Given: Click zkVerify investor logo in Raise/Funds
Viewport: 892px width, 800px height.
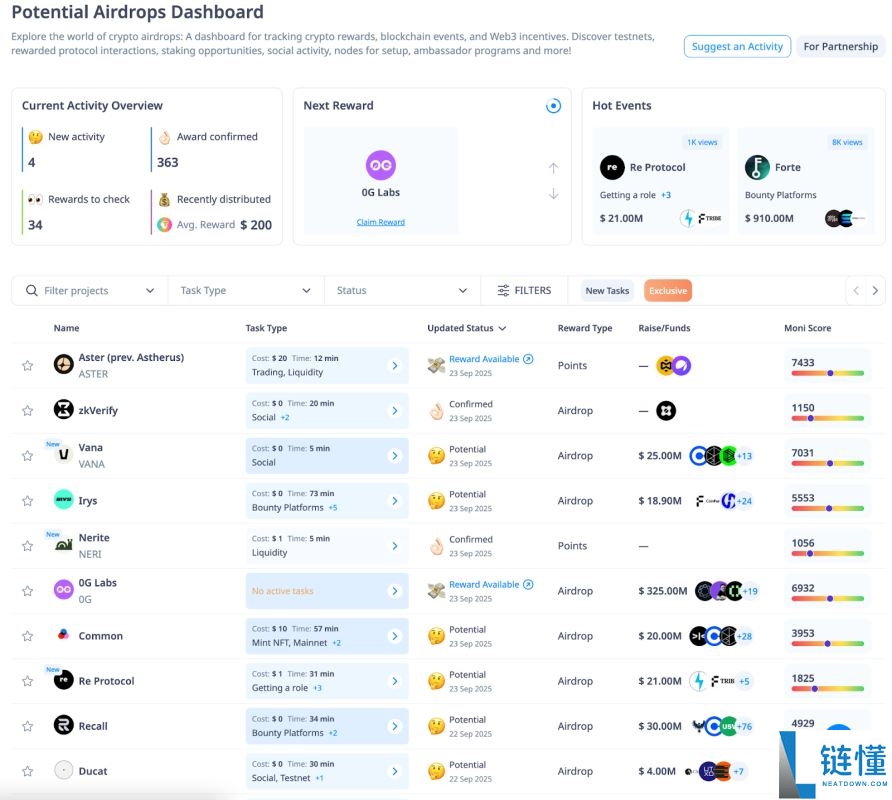Looking at the screenshot, I should pos(666,410).
